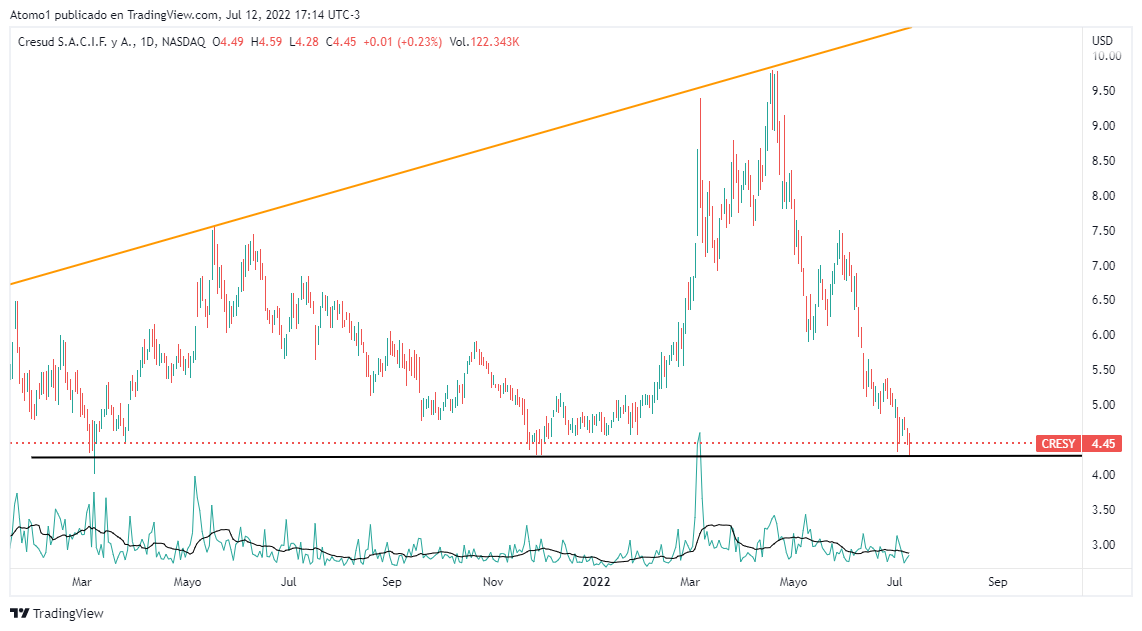Viewport: 1142px width, 631px height.
Task: Click the 10.00 price scale label
Action: click(x=1104, y=57)
